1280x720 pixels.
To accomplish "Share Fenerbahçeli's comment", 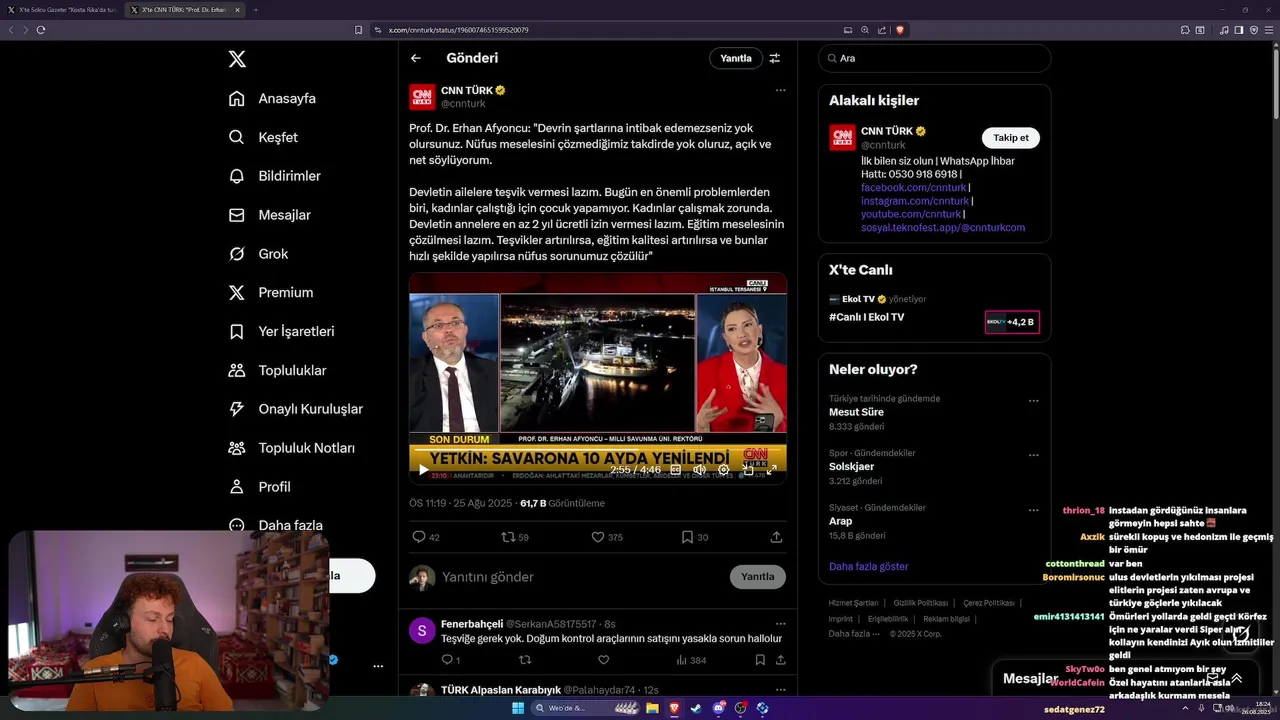I will coord(781,660).
